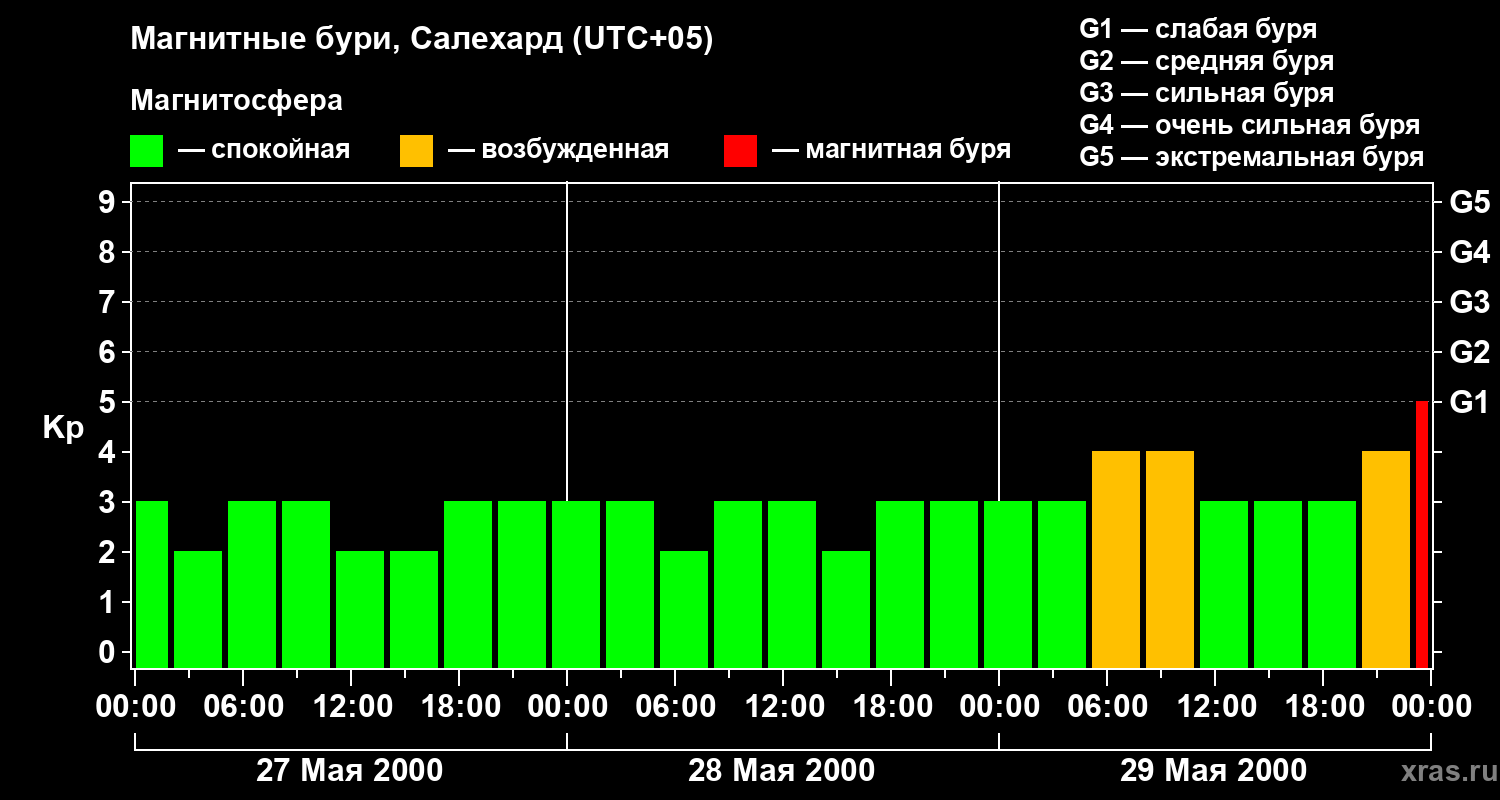This screenshot has height=800, width=1500.
Task: Click the 'Kp' axis title
Action: coord(63,428)
